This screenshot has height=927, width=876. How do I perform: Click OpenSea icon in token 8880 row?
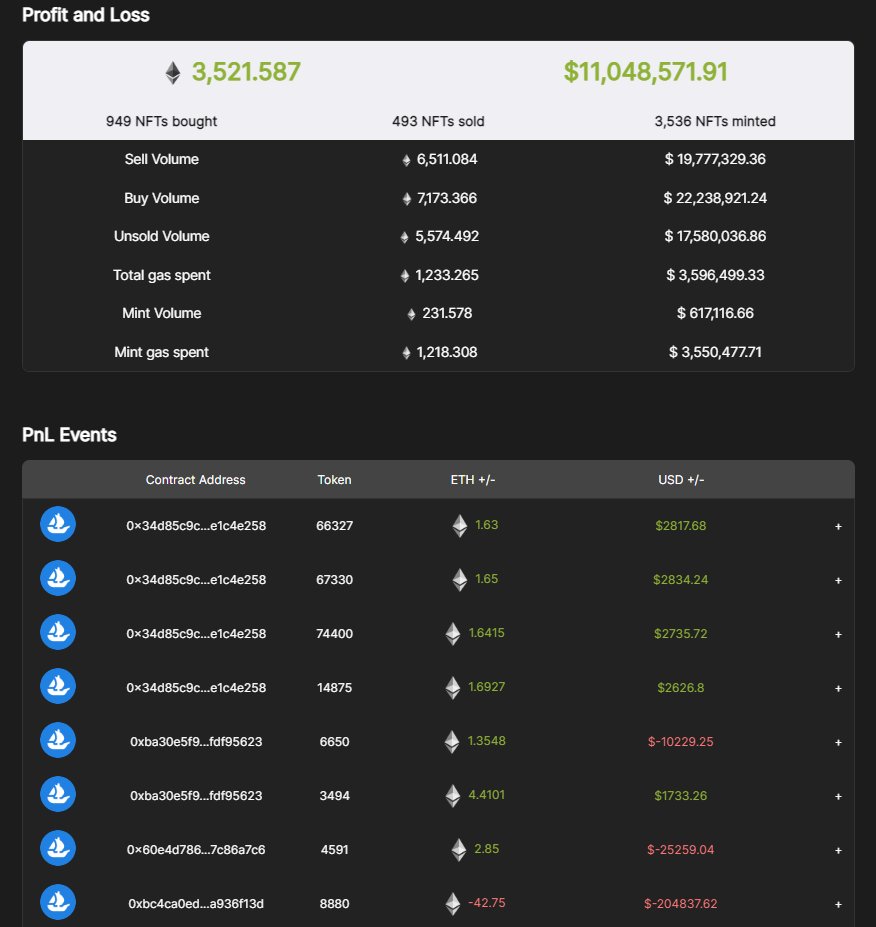[x=58, y=902]
